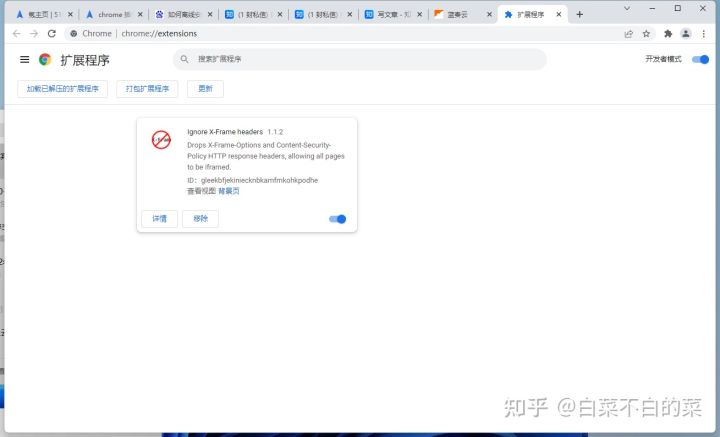Screen dimensions: 720x437
Task: Close the chrome 插 tab
Action: click(x=140, y=15)
